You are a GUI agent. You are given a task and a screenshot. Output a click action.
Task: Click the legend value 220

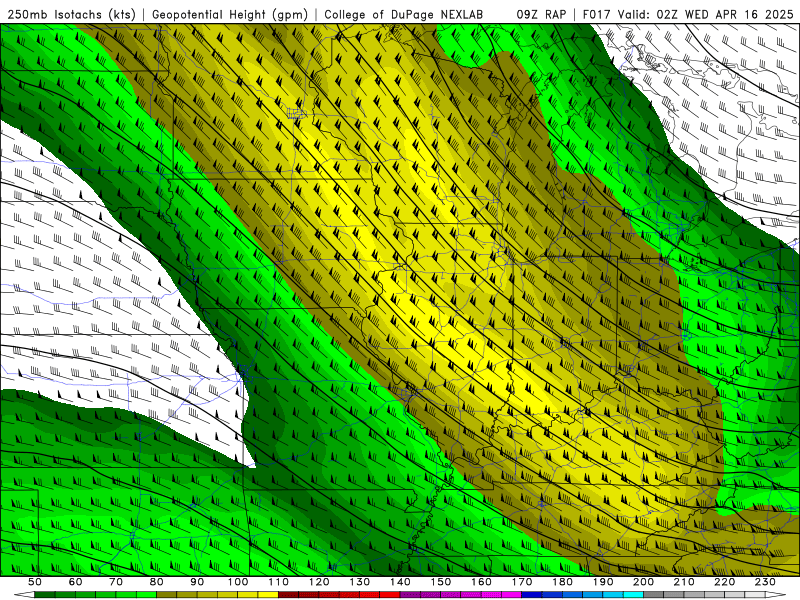(x=724, y=582)
